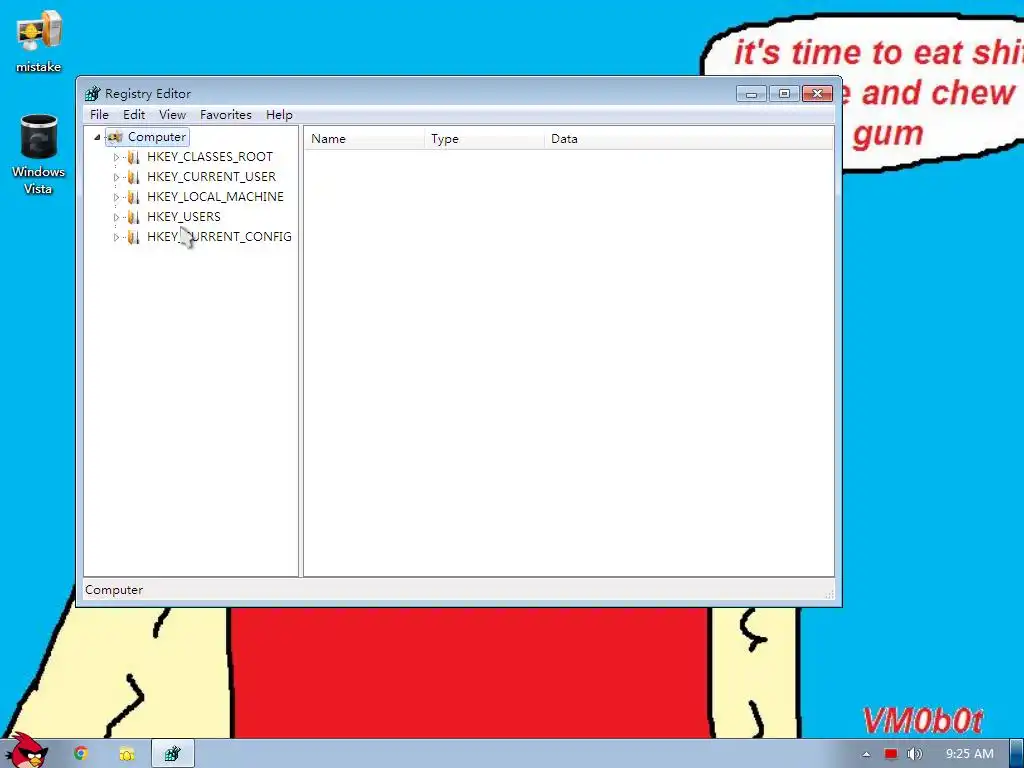Click the HKEY_USERS folder icon
1024x768 pixels.
point(133,217)
